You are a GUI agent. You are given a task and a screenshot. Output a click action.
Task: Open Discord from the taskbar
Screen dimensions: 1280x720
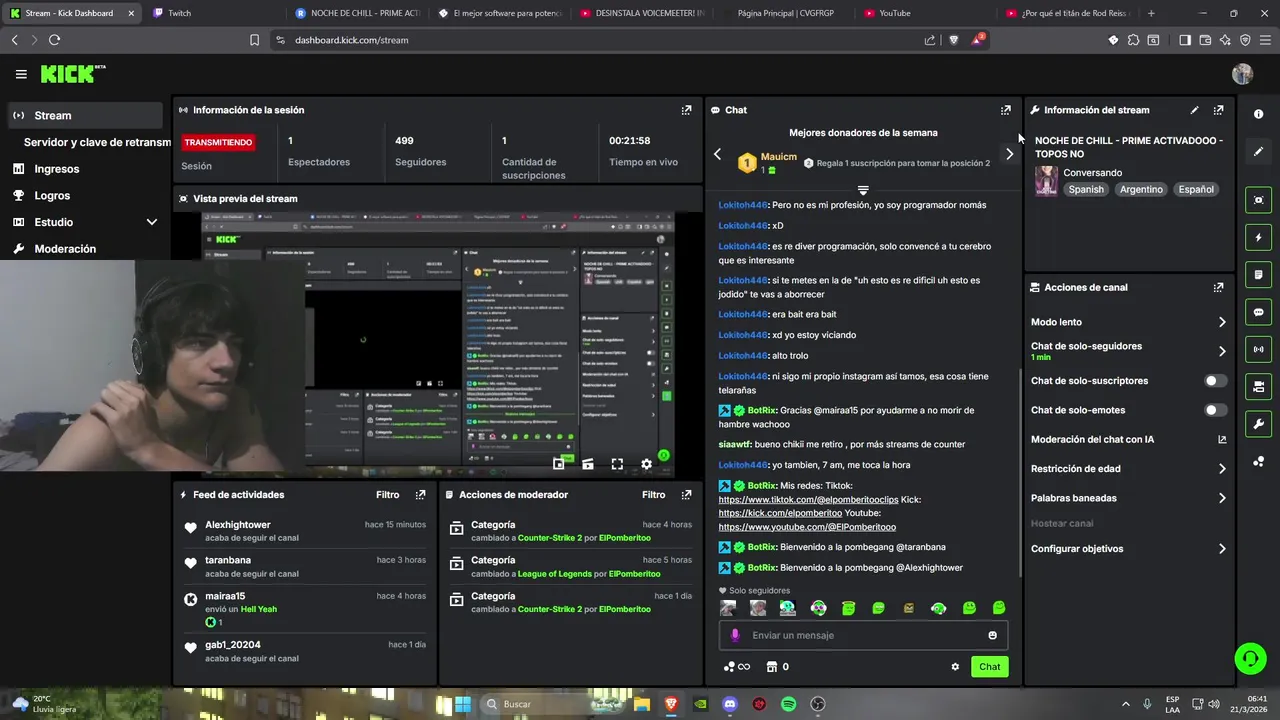[x=730, y=704]
